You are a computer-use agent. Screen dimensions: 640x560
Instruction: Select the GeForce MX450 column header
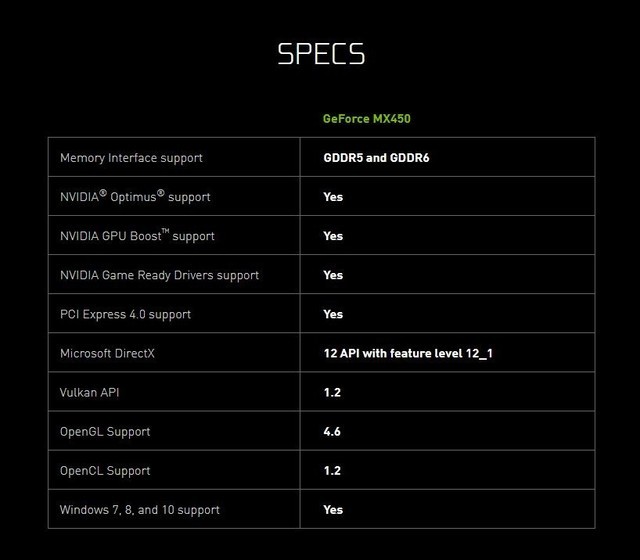pos(366,119)
